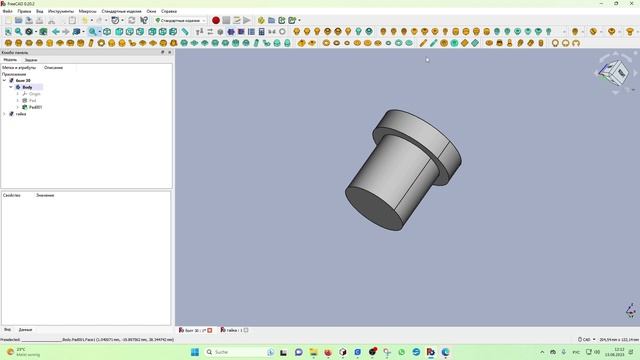The width and height of the screenshot is (640, 360).
Task: Switch to the гайка document tab
Action: click(x=234, y=330)
